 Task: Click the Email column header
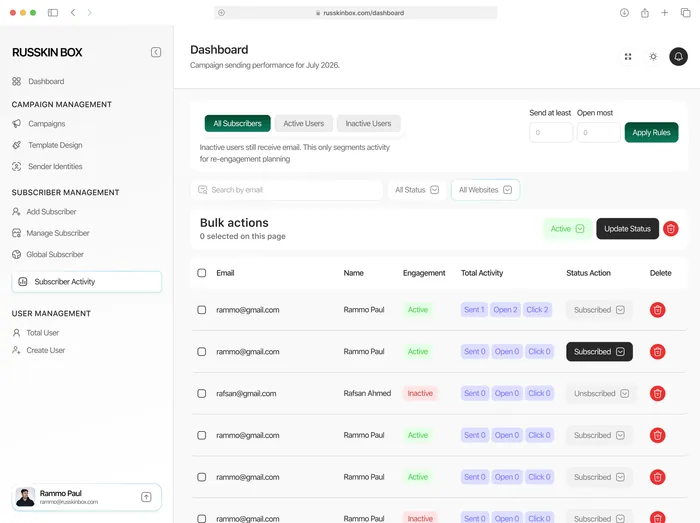225,273
